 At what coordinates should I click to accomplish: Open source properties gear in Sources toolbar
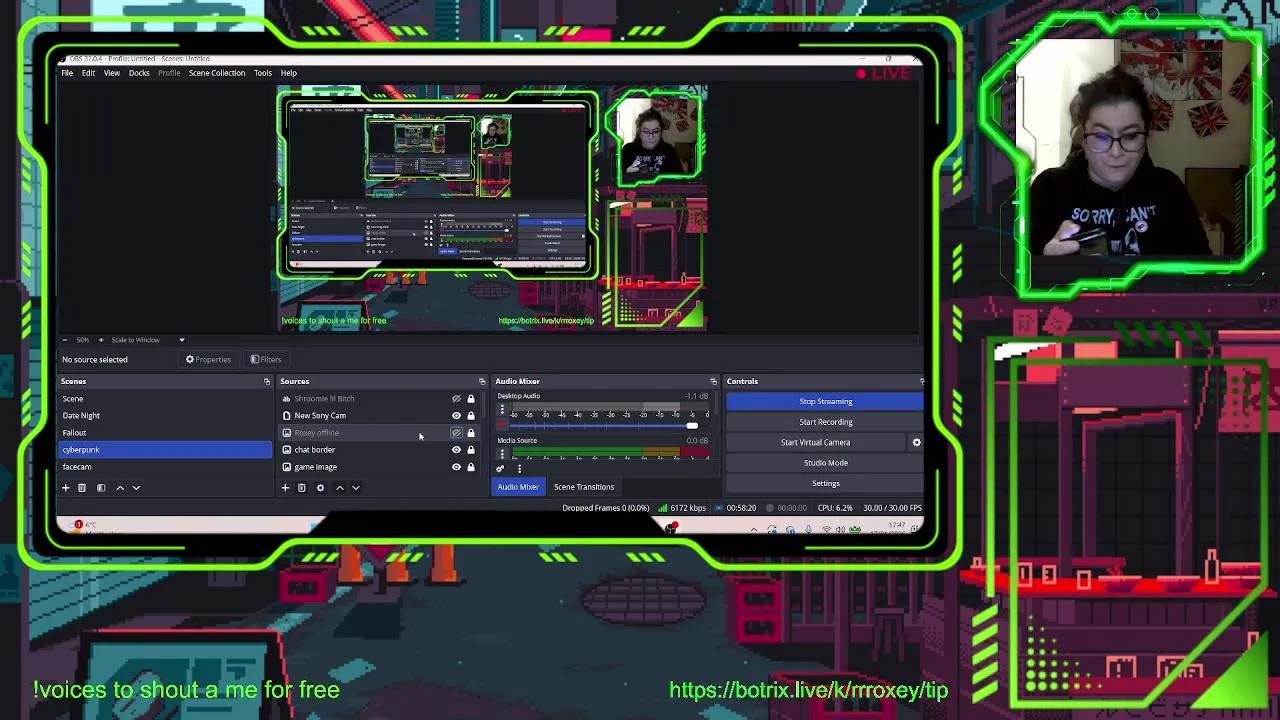[320, 488]
